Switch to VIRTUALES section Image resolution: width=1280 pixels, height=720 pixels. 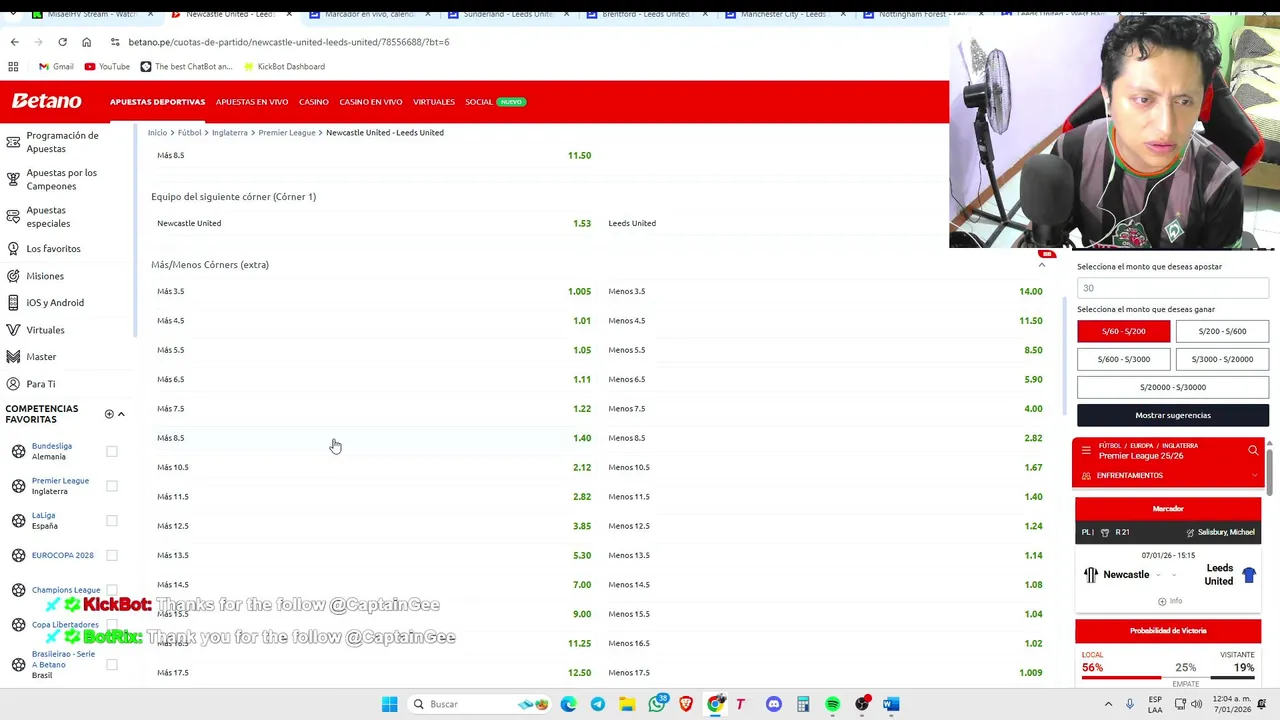click(433, 101)
